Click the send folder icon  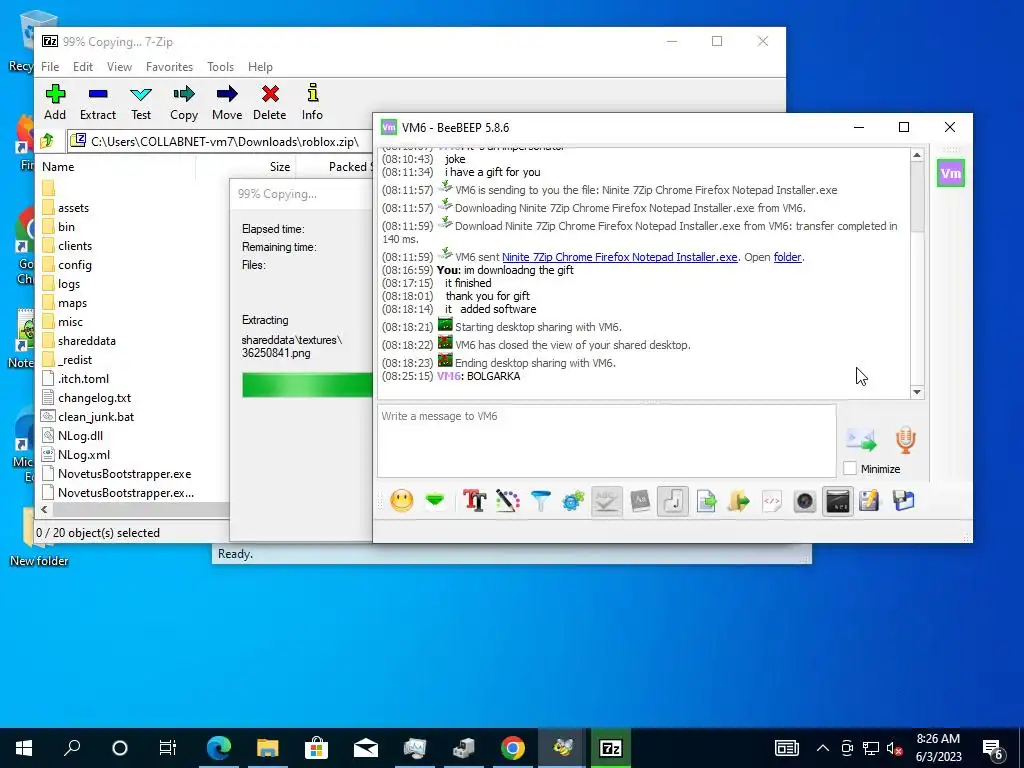[x=739, y=501]
